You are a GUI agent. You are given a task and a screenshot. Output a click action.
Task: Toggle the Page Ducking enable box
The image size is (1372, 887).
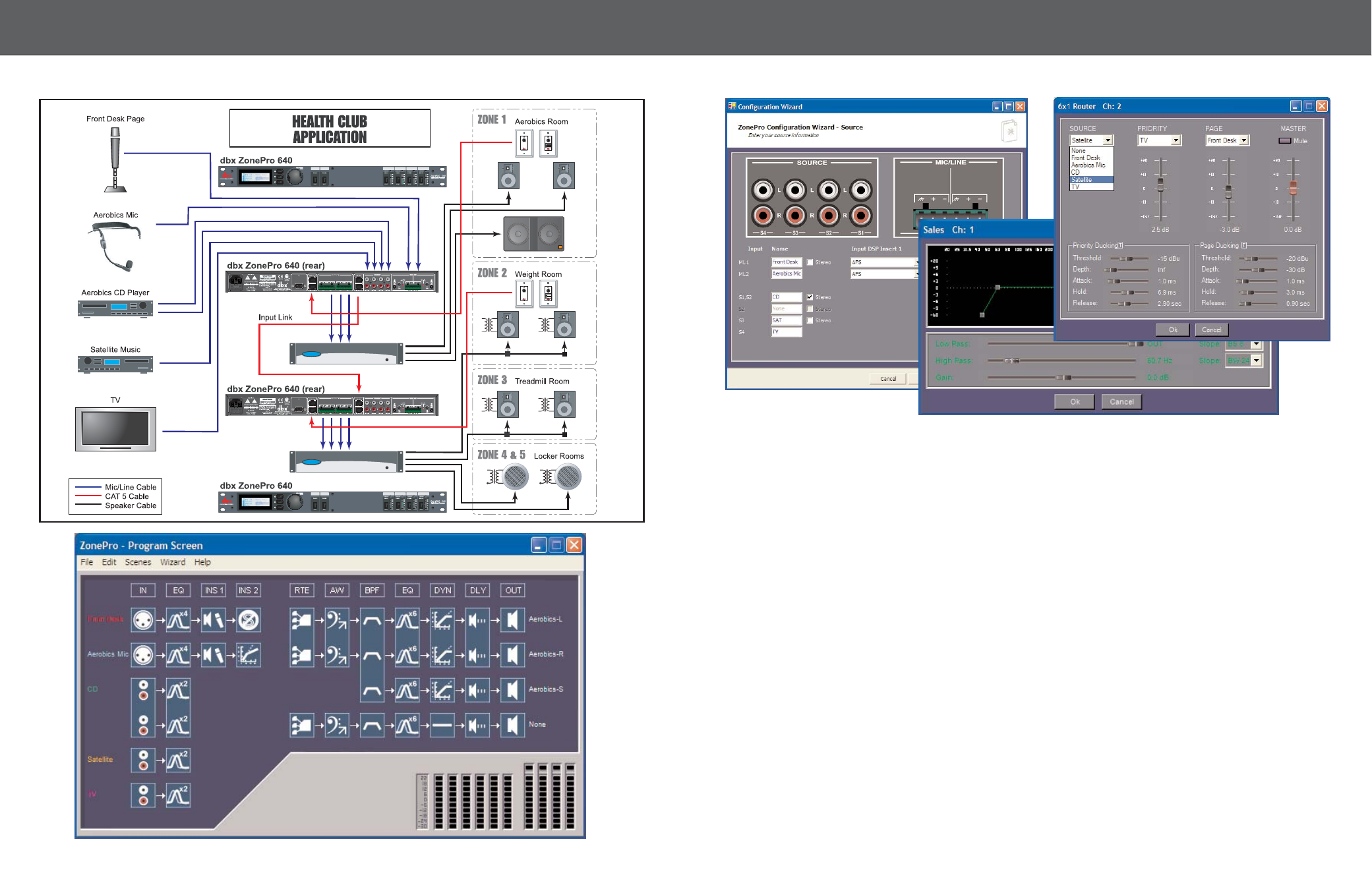(1244, 246)
